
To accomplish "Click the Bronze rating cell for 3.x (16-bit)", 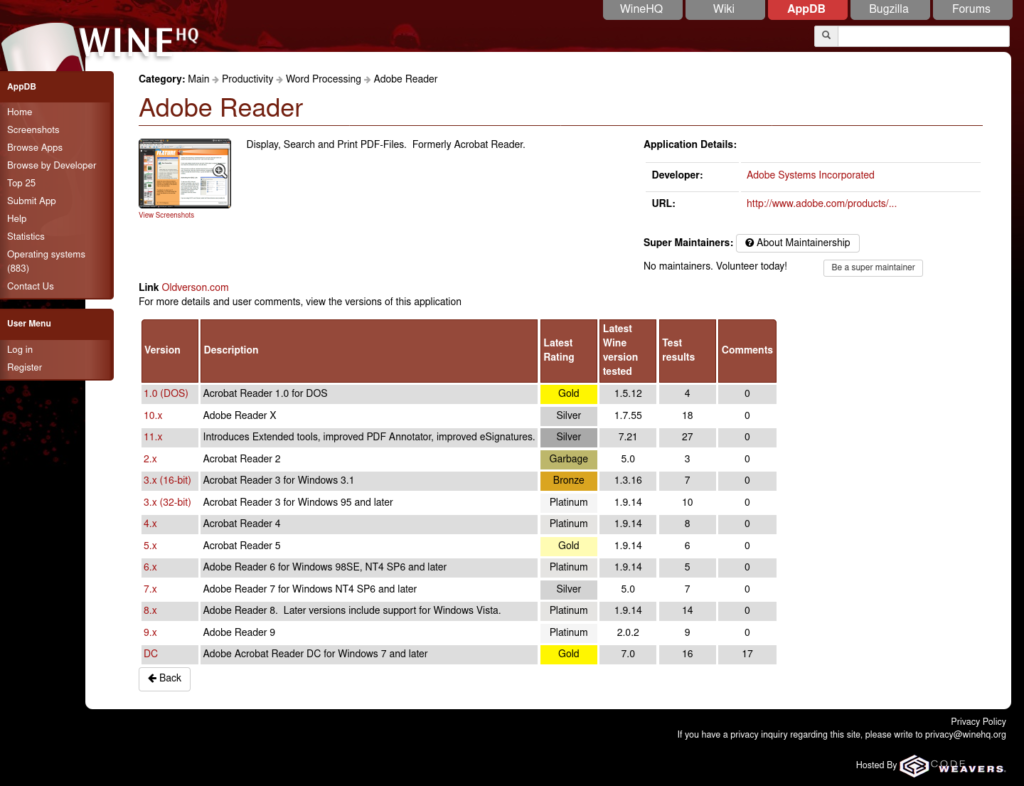I will (x=568, y=480).
